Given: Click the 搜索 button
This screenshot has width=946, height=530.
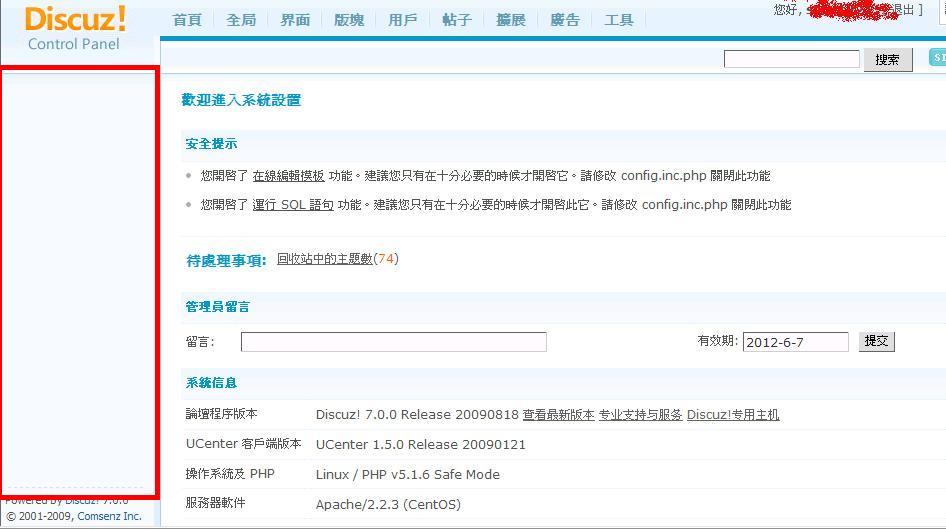Looking at the screenshot, I should point(887,60).
